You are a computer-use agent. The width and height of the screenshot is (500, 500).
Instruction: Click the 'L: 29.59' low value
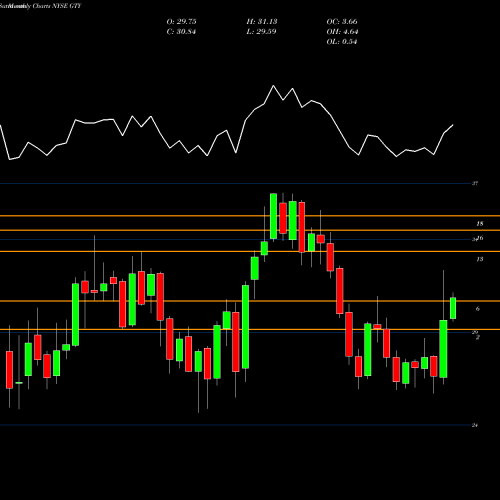click(262, 32)
